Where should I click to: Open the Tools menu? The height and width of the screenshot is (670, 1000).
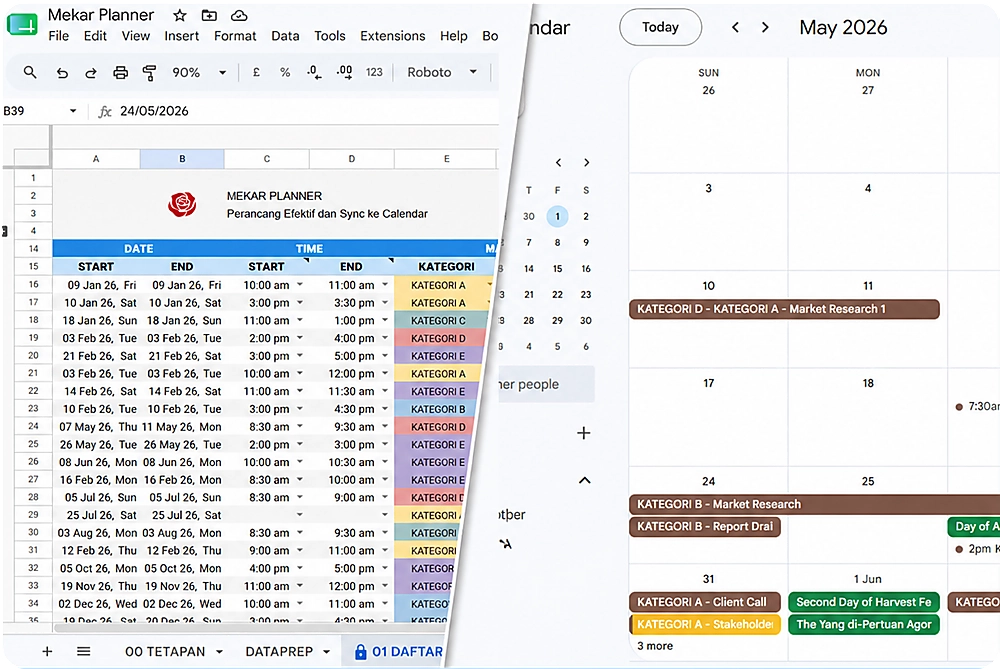(330, 36)
